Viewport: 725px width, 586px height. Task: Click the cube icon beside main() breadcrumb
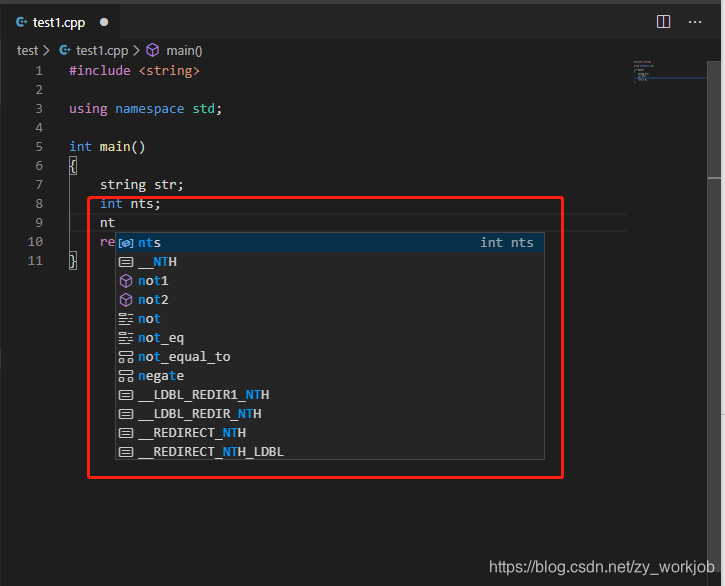tap(153, 50)
